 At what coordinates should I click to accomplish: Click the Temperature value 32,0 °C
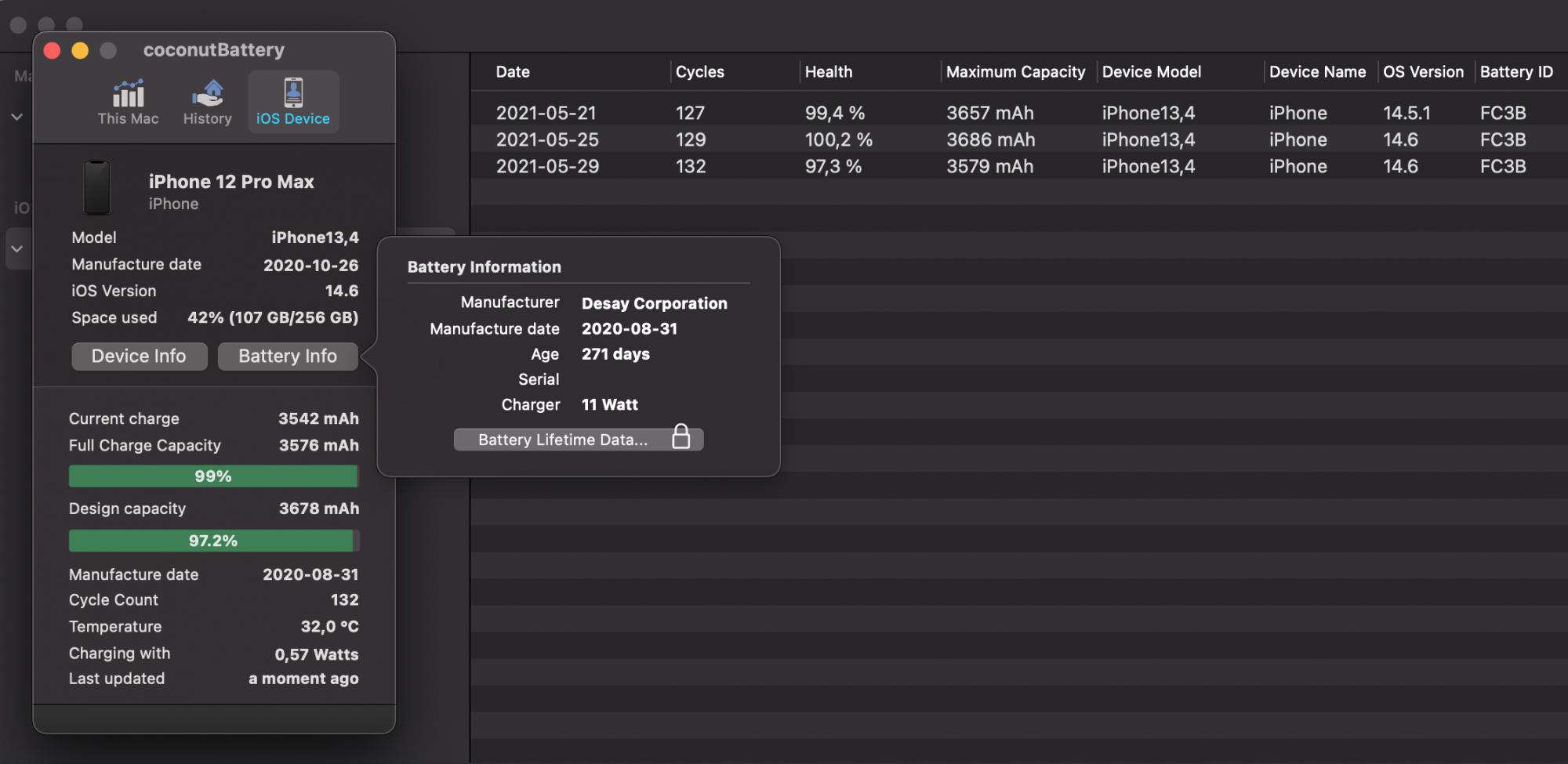pos(330,627)
